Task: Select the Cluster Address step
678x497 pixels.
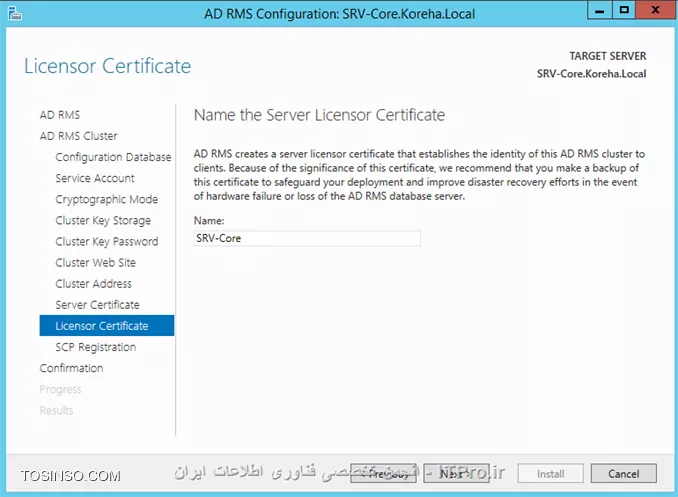Action: [93, 284]
